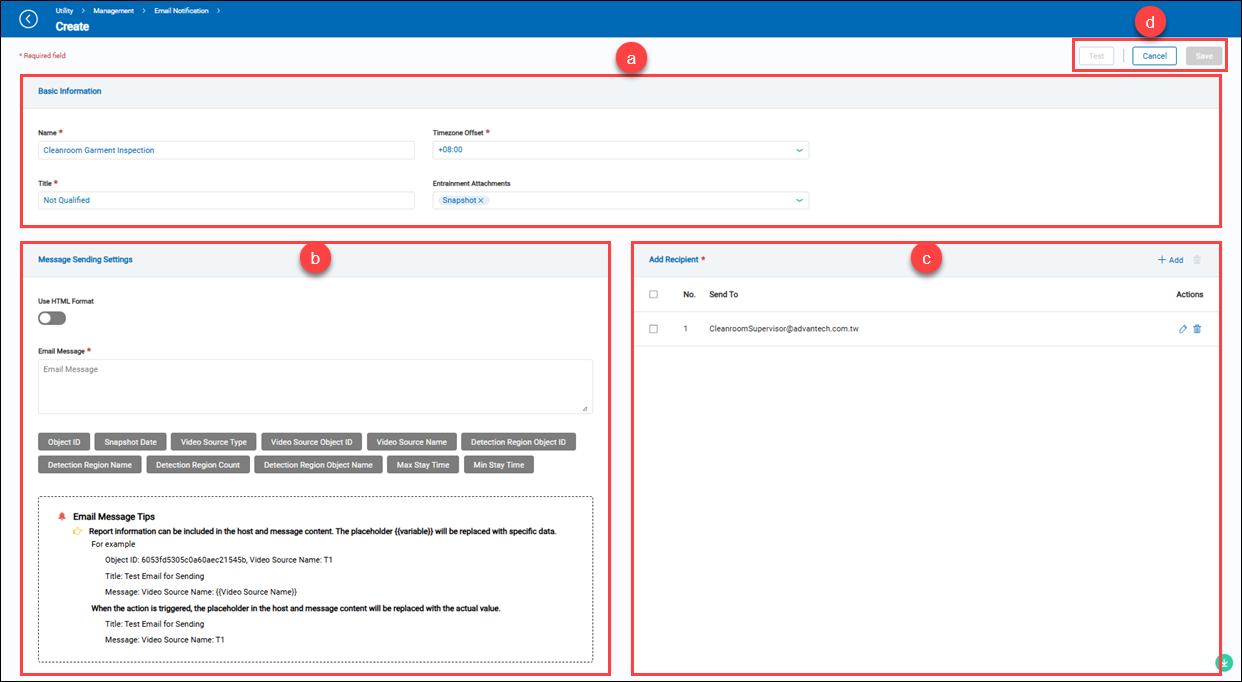Click the Cancel button

pyautogui.click(x=1154, y=55)
